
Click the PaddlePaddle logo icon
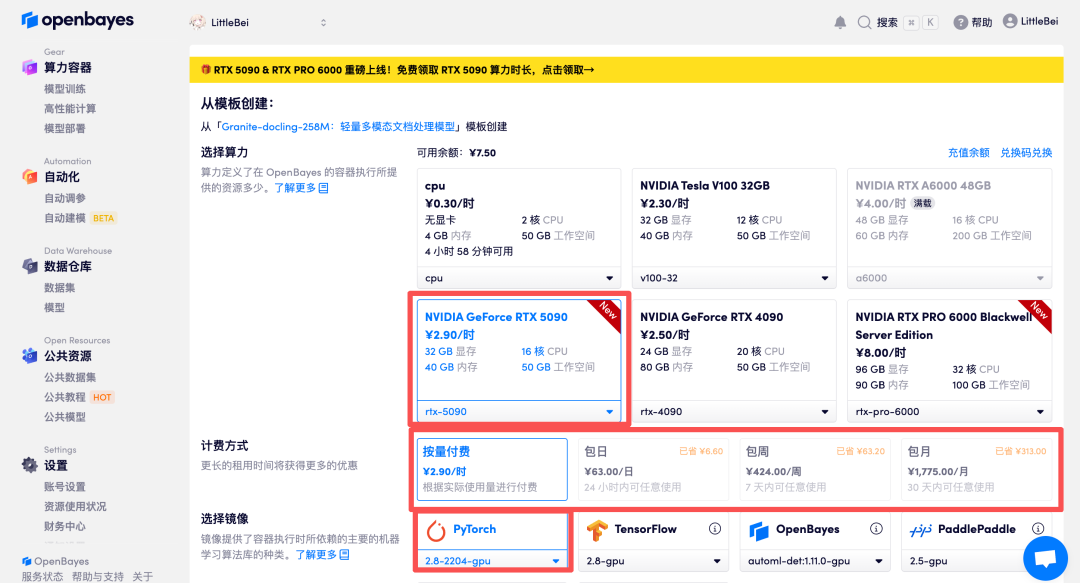[920, 530]
